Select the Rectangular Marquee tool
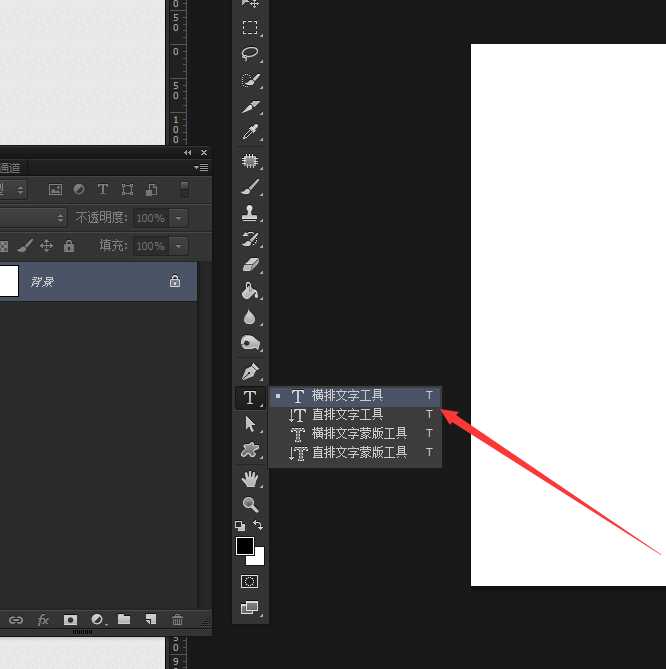Screen dimensions: 666x669 point(250,28)
